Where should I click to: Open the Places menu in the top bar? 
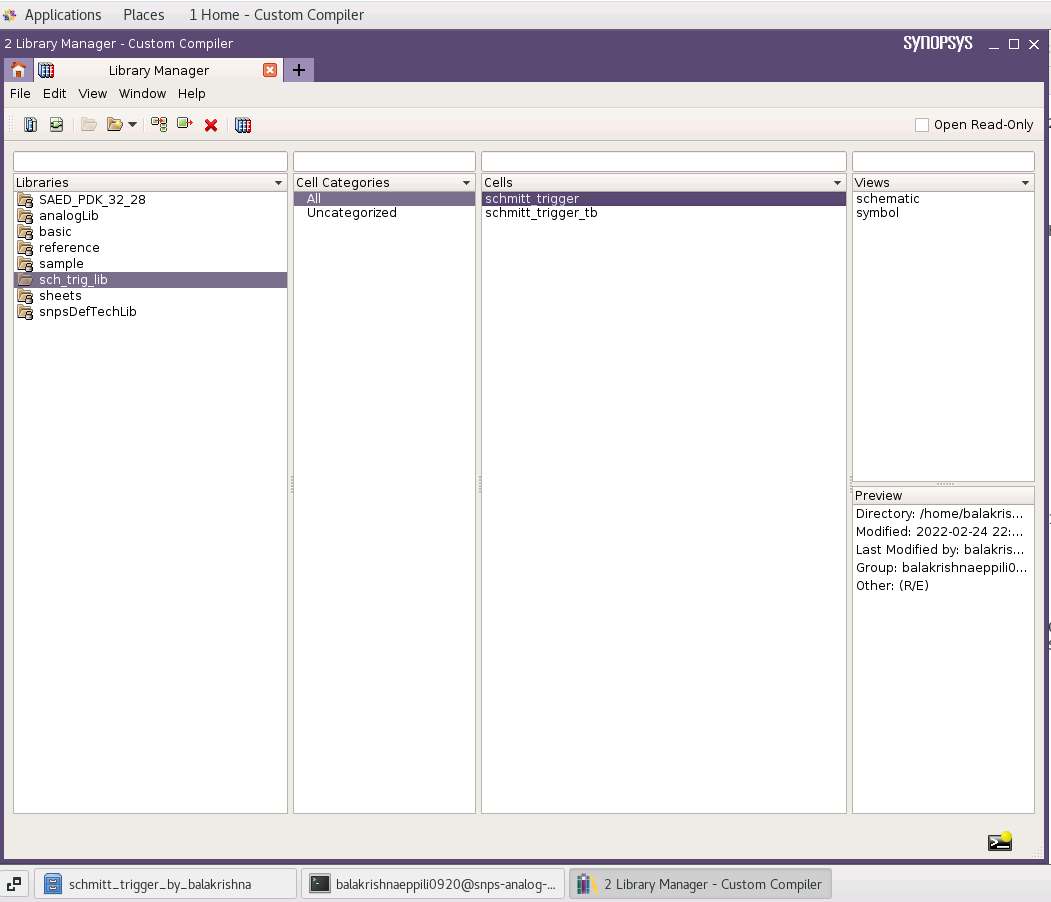pos(143,14)
